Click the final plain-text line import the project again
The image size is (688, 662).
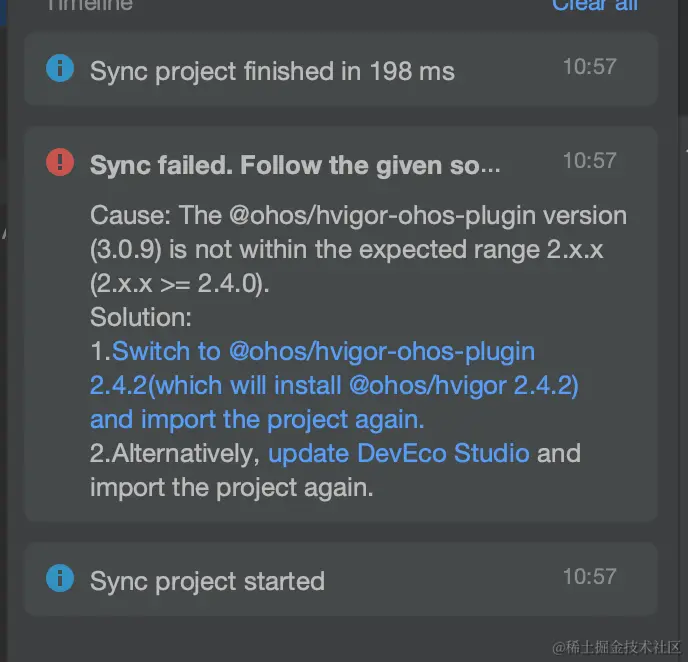pyautogui.click(x=231, y=487)
